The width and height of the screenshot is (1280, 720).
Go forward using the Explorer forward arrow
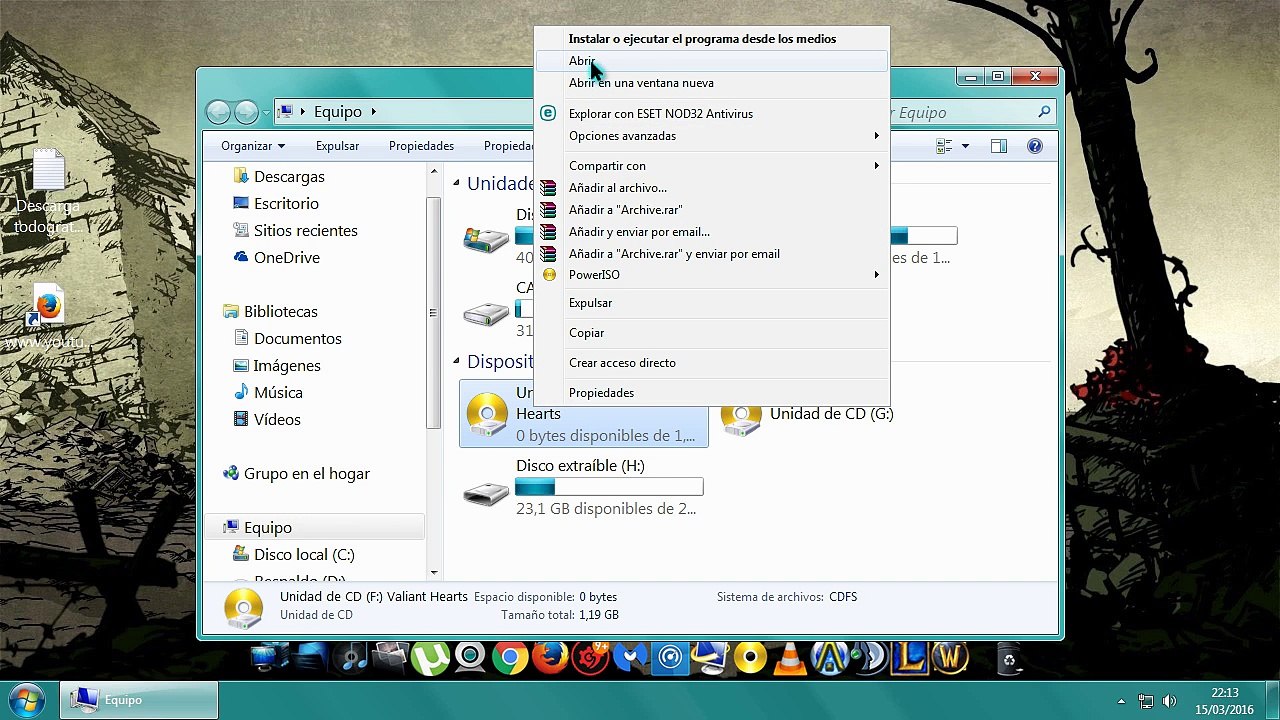[246, 112]
